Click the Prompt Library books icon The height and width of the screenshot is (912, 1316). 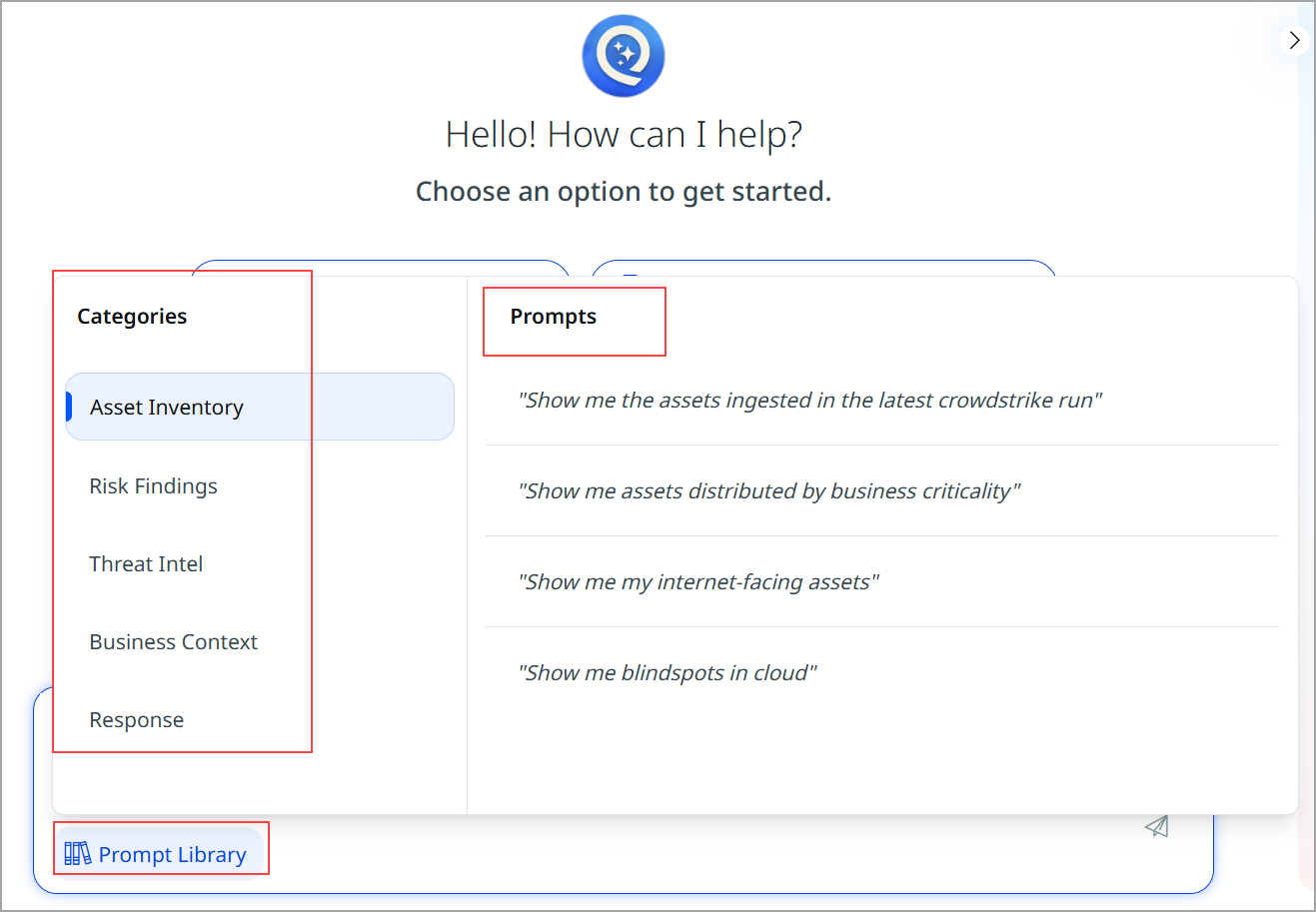pyautogui.click(x=77, y=853)
